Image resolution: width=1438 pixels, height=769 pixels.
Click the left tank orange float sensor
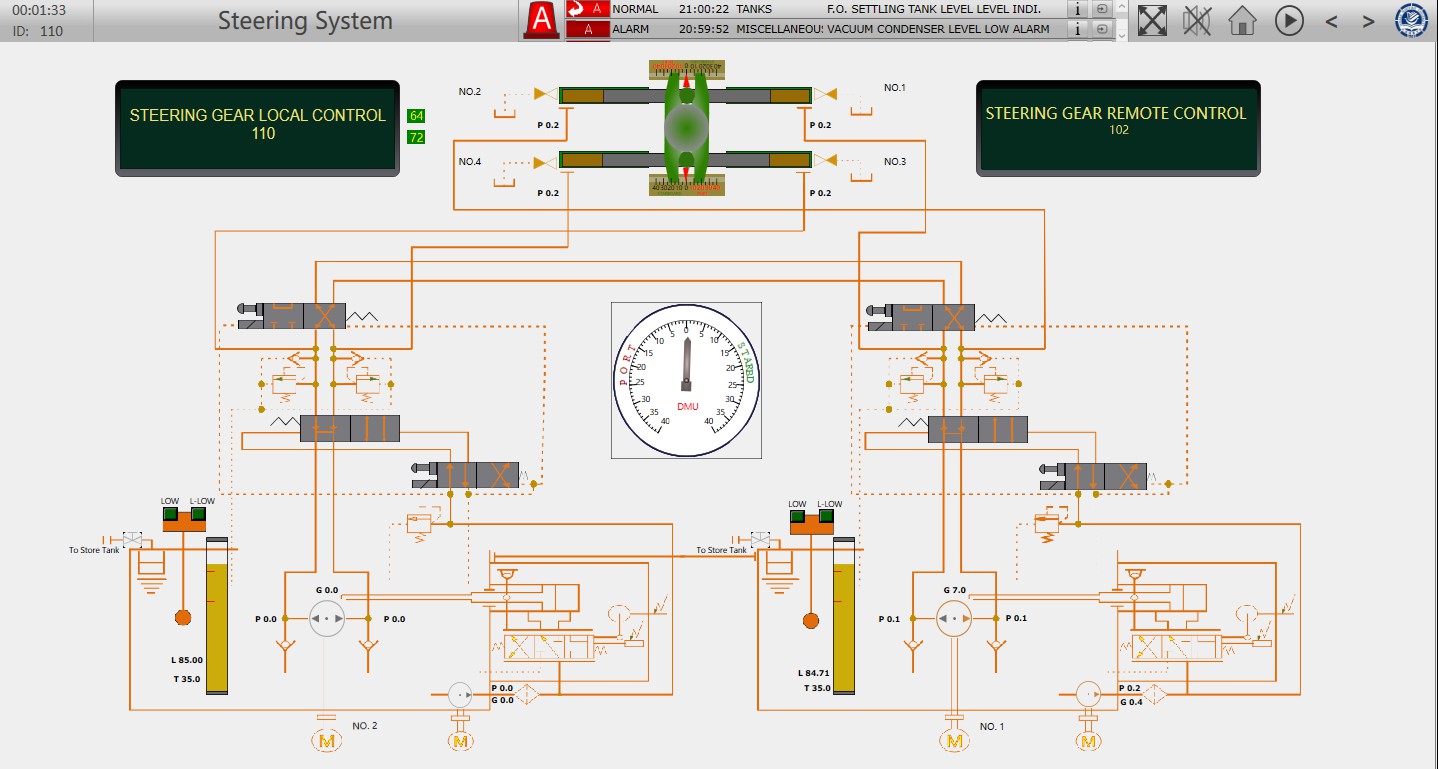tap(182, 617)
